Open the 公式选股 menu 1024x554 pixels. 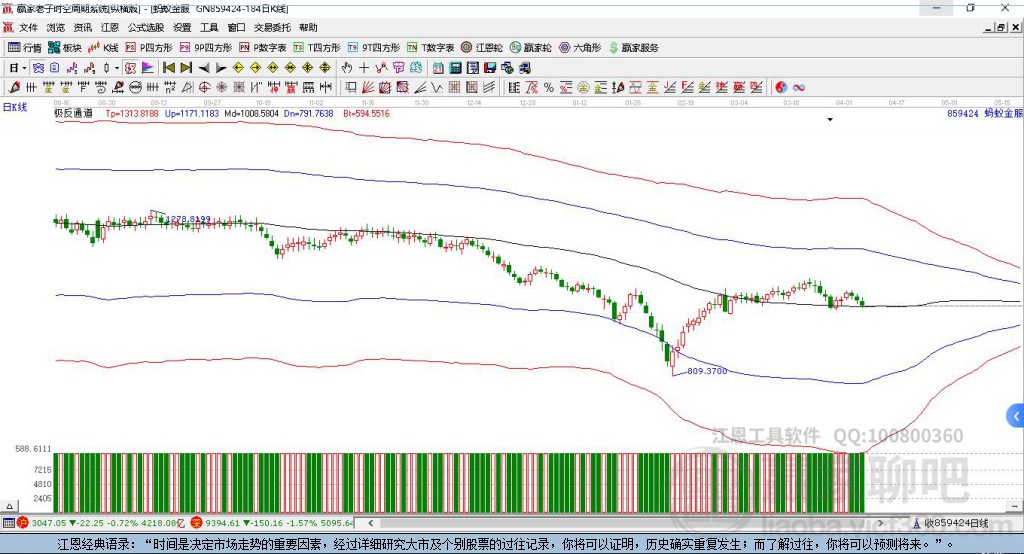click(x=146, y=27)
